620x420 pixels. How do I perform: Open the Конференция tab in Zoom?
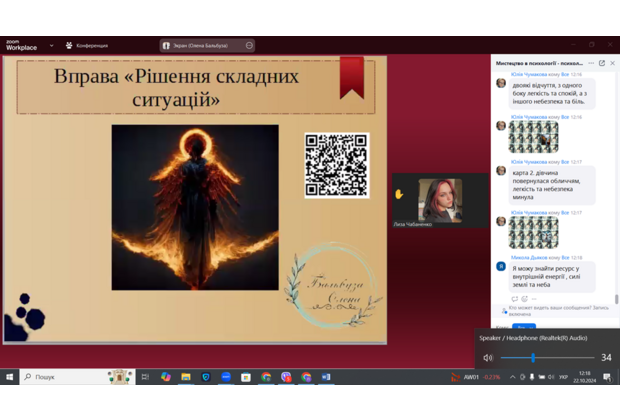86,45
